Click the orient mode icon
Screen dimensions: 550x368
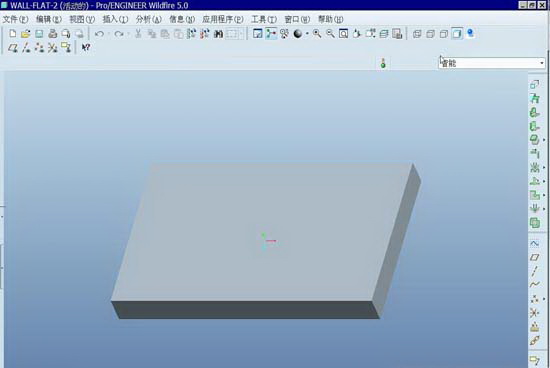click(284, 34)
